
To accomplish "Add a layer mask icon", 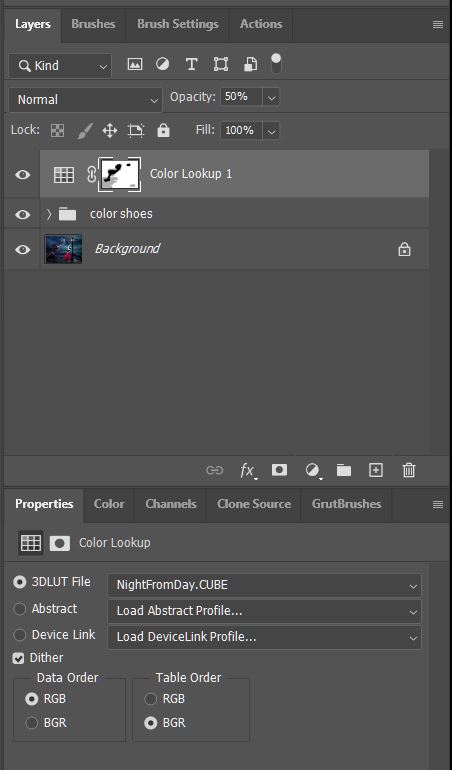I will [x=280, y=470].
